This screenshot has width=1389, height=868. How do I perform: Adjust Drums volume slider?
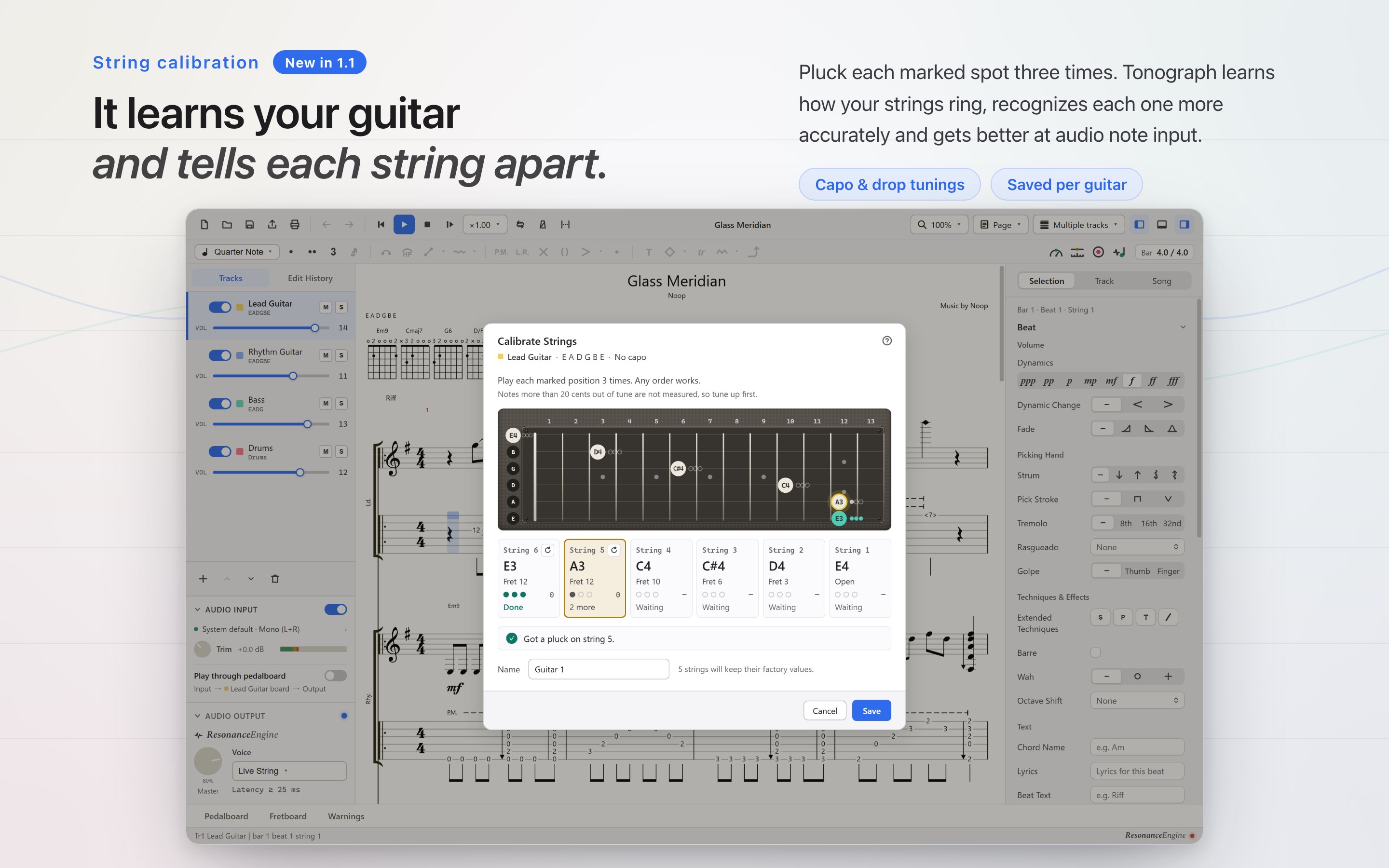pos(271,472)
